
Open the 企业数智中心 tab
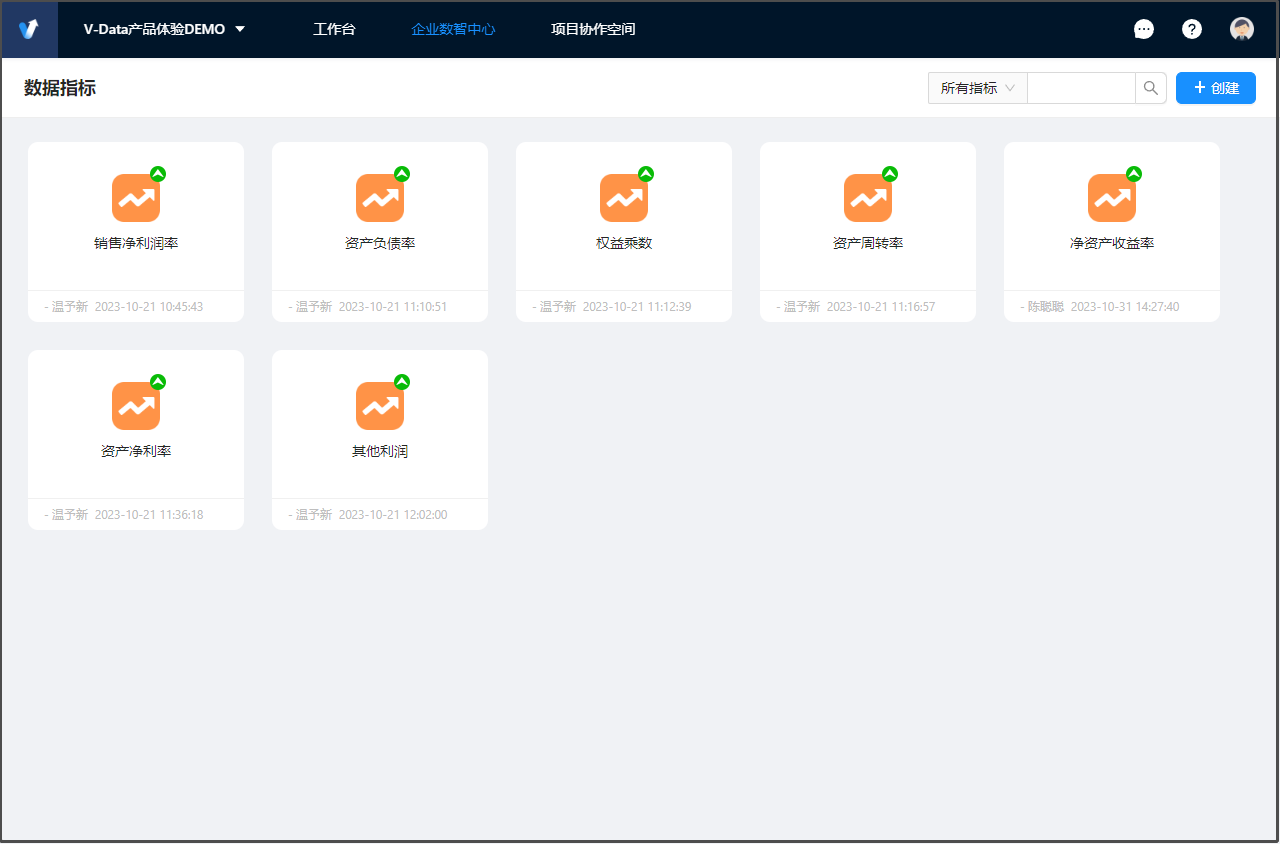click(x=453, y=29)
